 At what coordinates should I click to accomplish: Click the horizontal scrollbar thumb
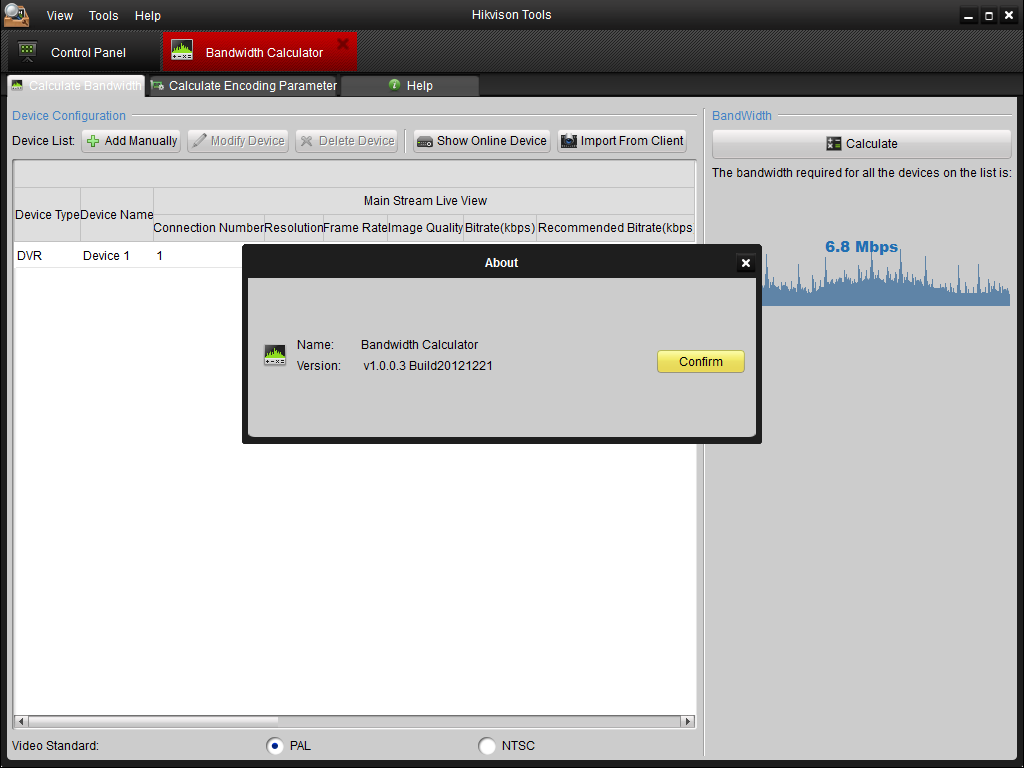pyautogui.click(x=153, y=722)
